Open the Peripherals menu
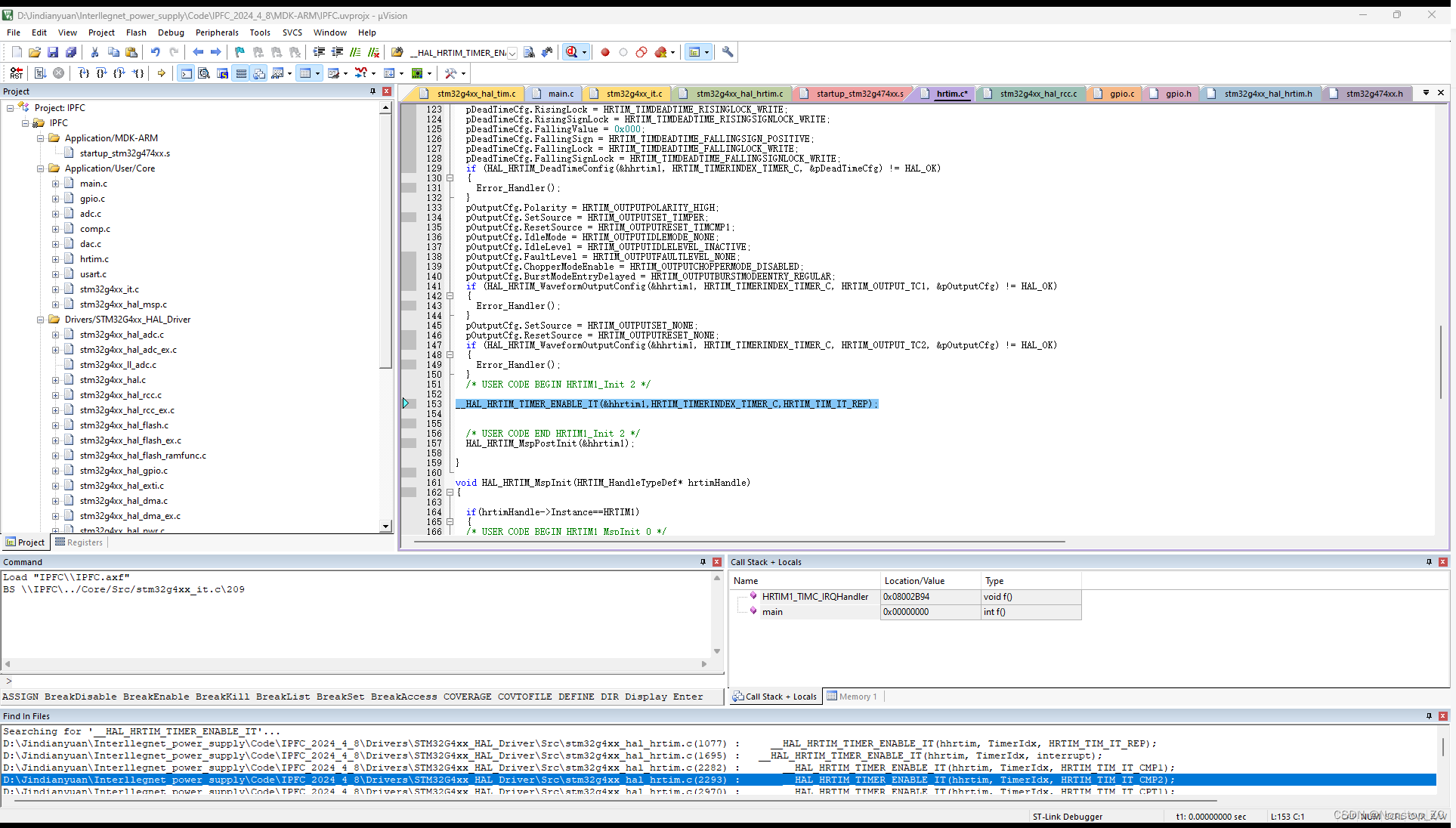Viewport: 1456px width, 828px height. tap(216, 32)
